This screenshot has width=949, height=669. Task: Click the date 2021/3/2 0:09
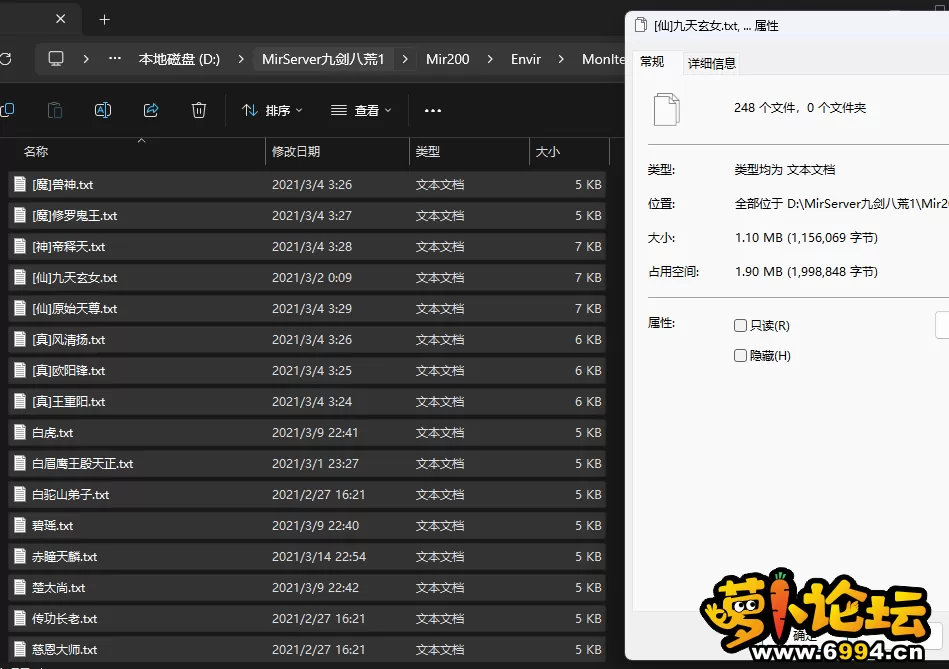click(312, 278)
